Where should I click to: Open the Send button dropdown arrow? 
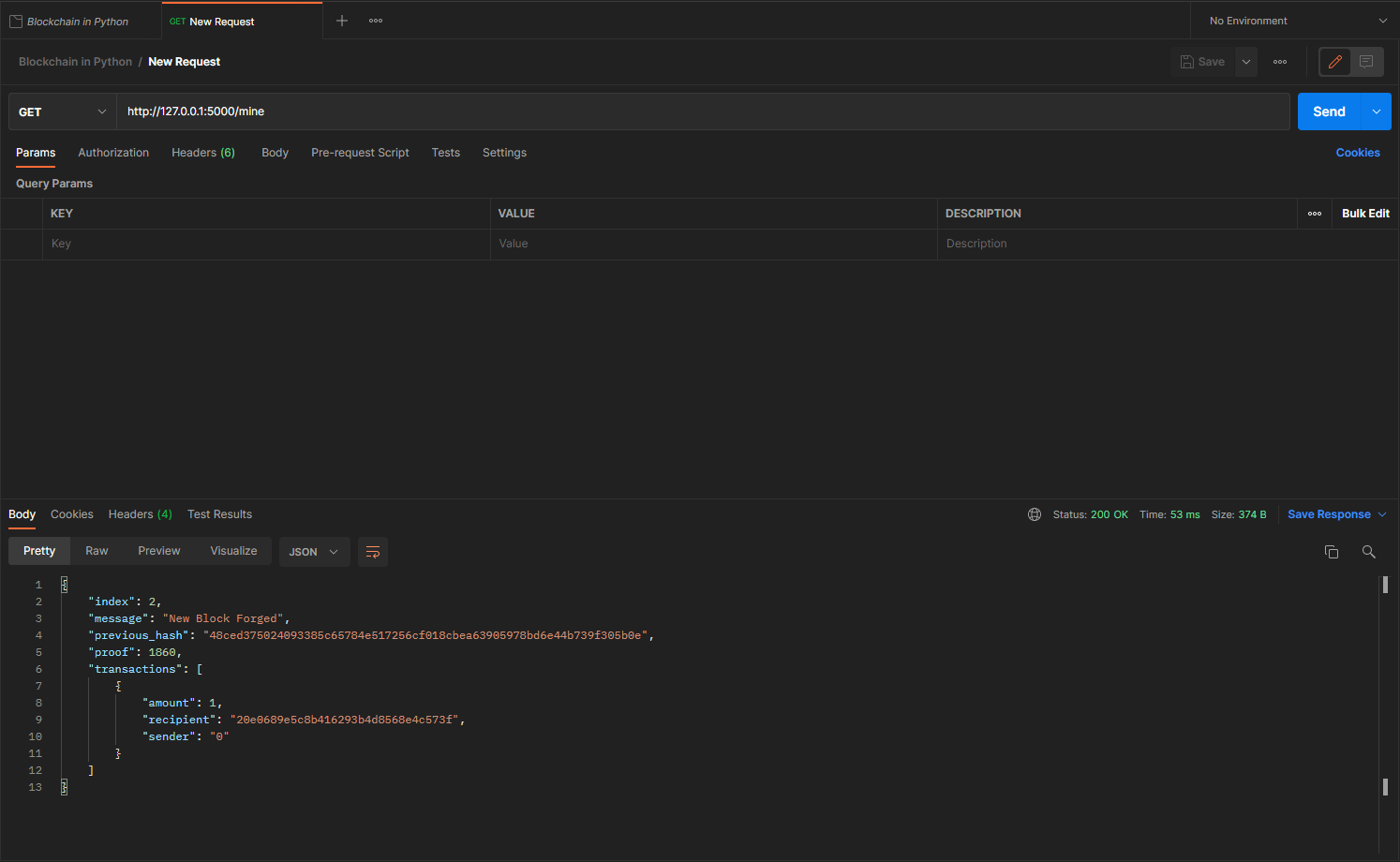(1376, 111)
